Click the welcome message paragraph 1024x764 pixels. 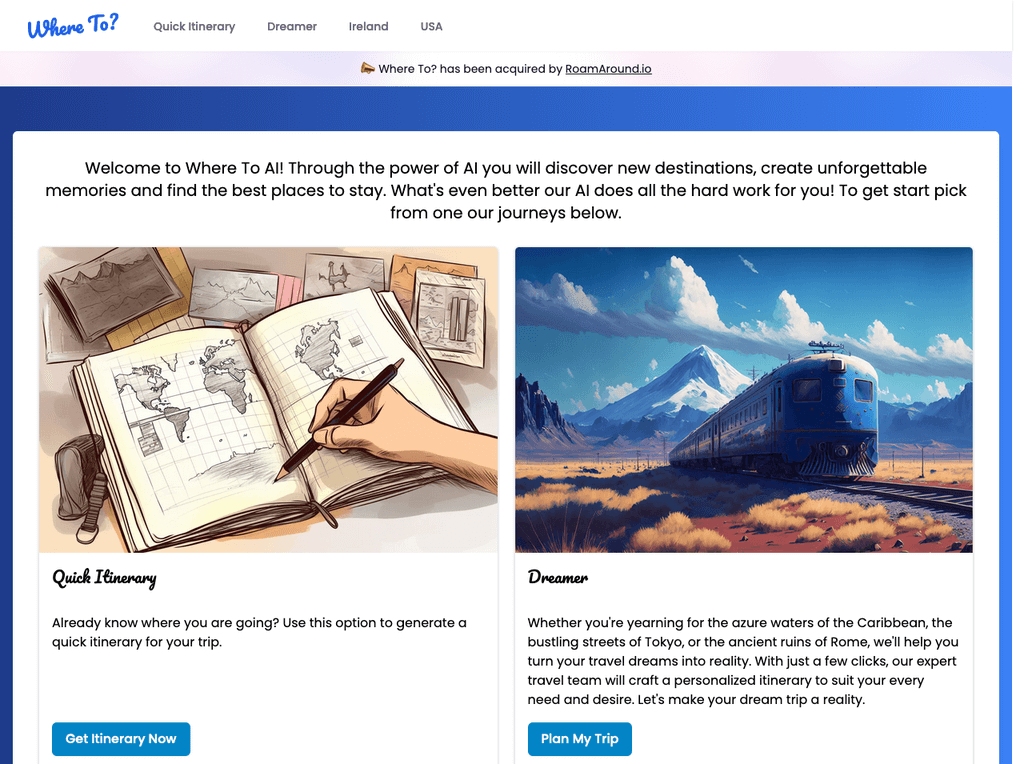(505, 190)
